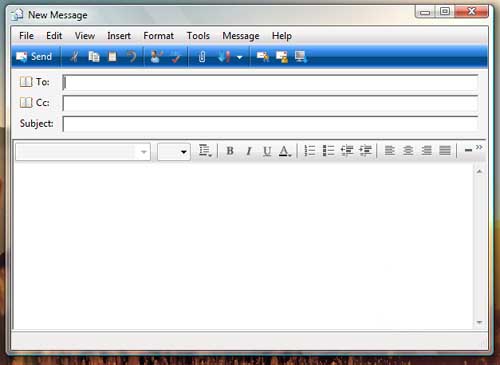Toggle Italic formatting

pyautogui.click(x=248, y=151)
